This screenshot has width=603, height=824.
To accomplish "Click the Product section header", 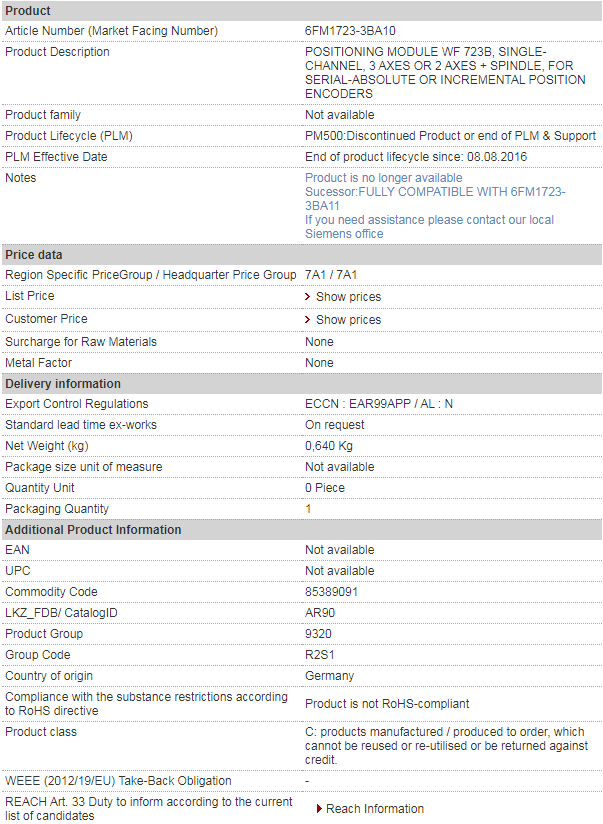I will pyautogui.click(x=302, y=11).
